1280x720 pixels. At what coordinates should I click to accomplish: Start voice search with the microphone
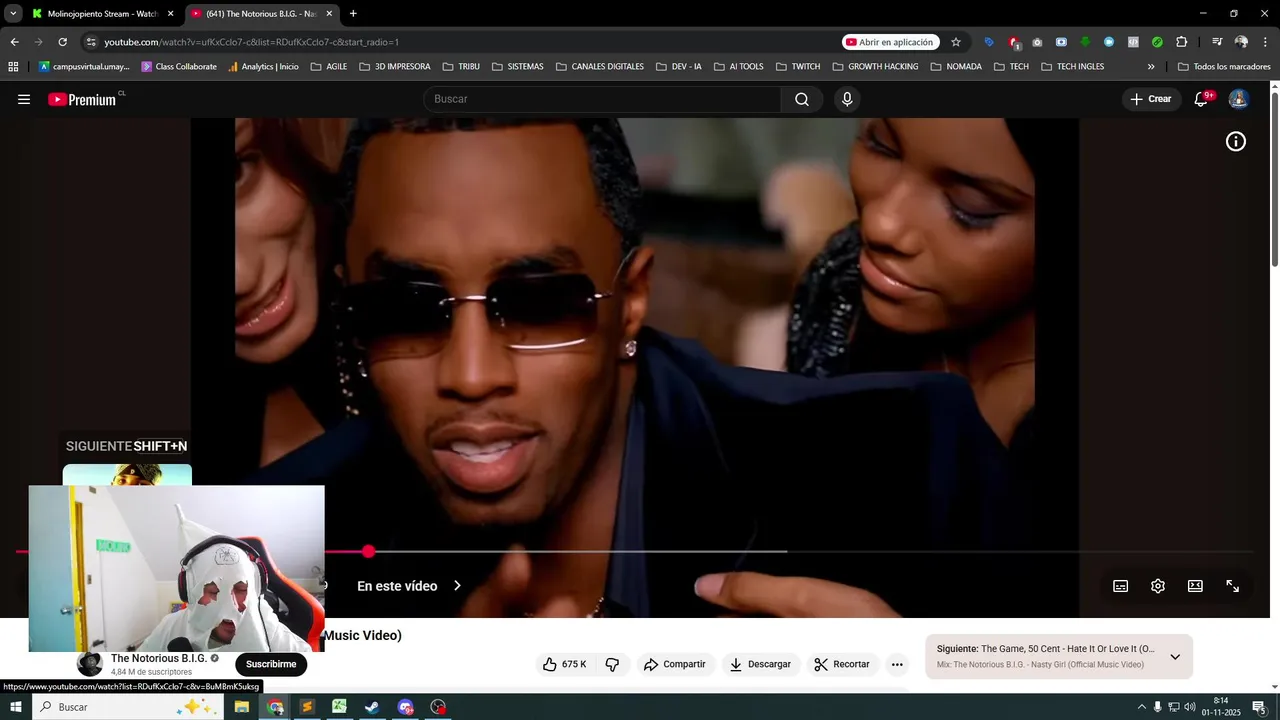coord(847,99)
